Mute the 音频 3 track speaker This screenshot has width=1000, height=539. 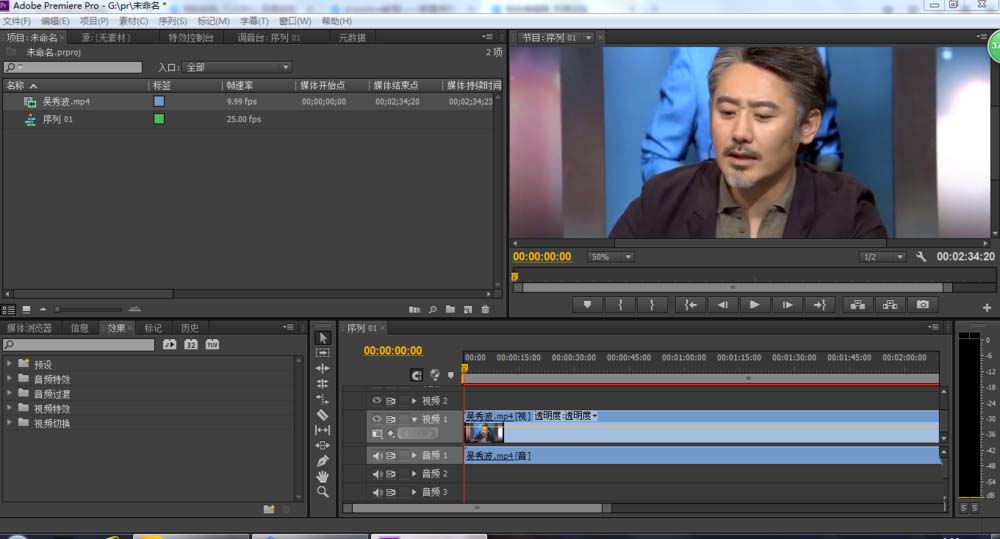[x=377, y=492]
